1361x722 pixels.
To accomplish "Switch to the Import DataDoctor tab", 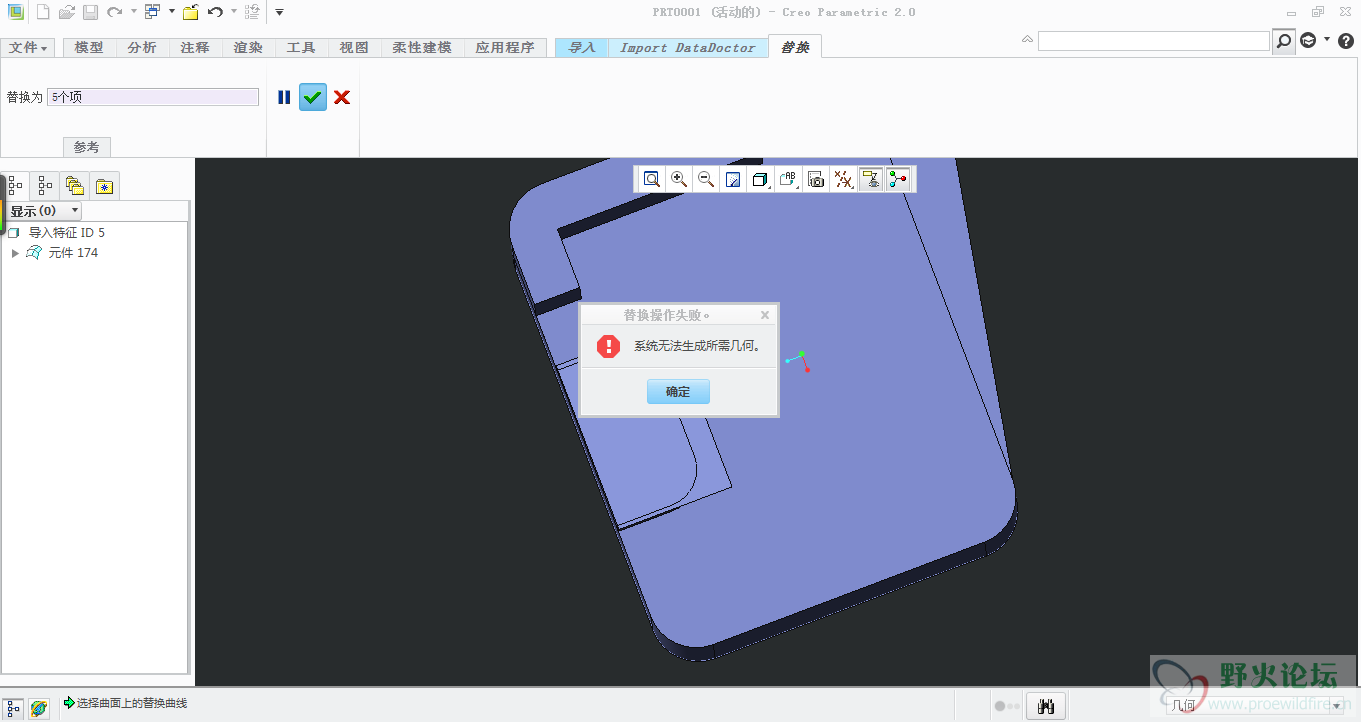I will pos(688,47).
